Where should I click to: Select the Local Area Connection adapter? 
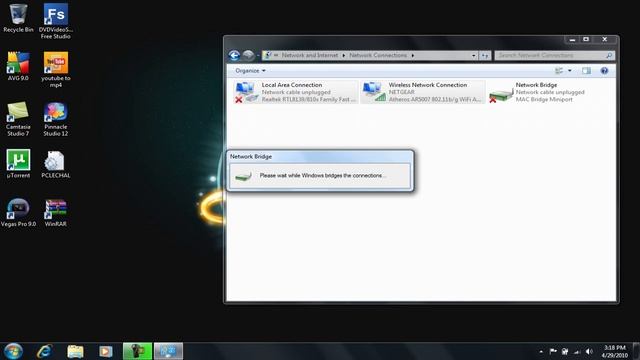pos(296,92)
